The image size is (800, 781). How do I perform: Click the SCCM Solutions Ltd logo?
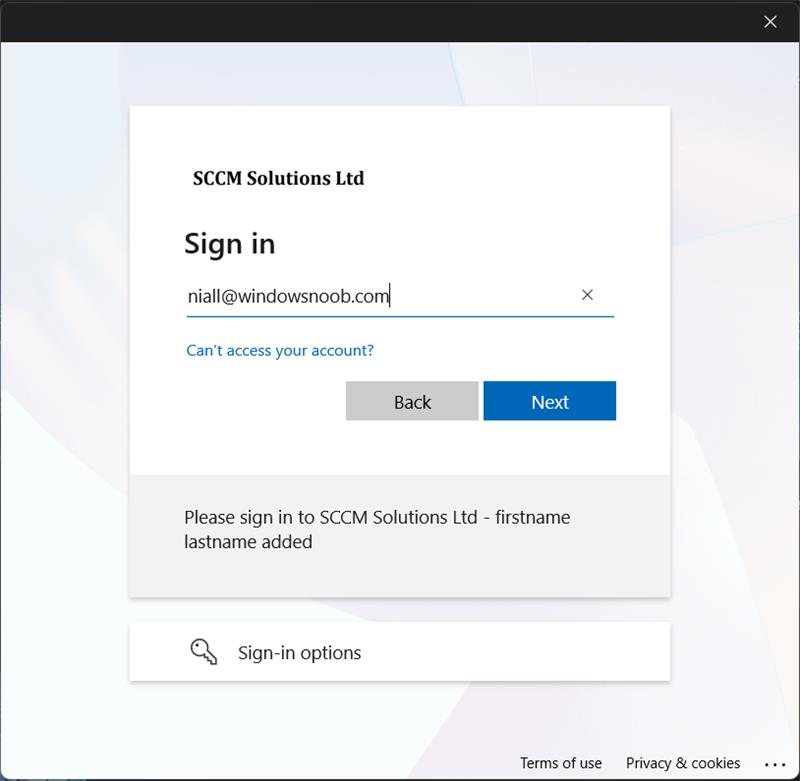pos(278,179)
